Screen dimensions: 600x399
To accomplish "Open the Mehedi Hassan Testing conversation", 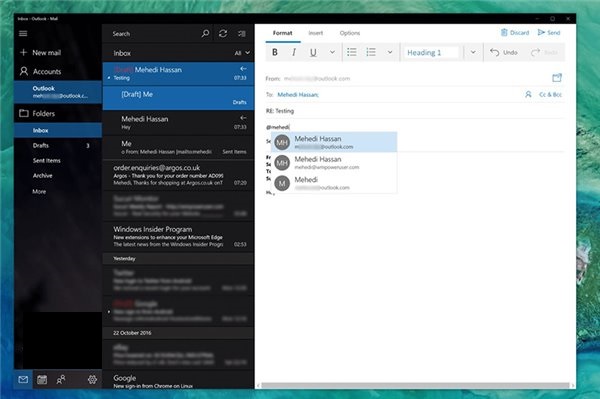I will click(x=178, y=73).
